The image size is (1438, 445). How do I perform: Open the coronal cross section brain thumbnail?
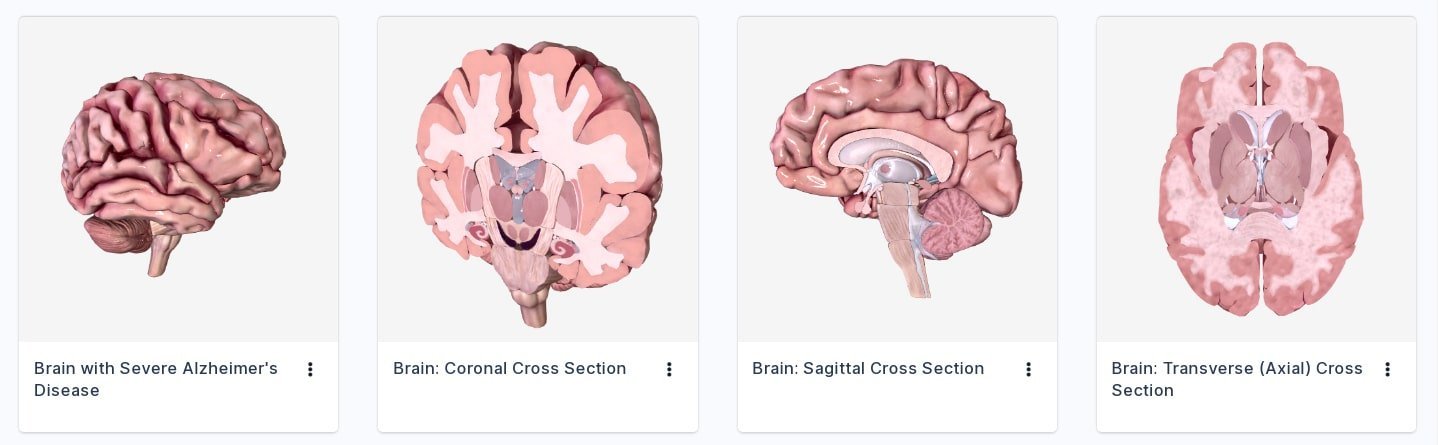(537, 179)
